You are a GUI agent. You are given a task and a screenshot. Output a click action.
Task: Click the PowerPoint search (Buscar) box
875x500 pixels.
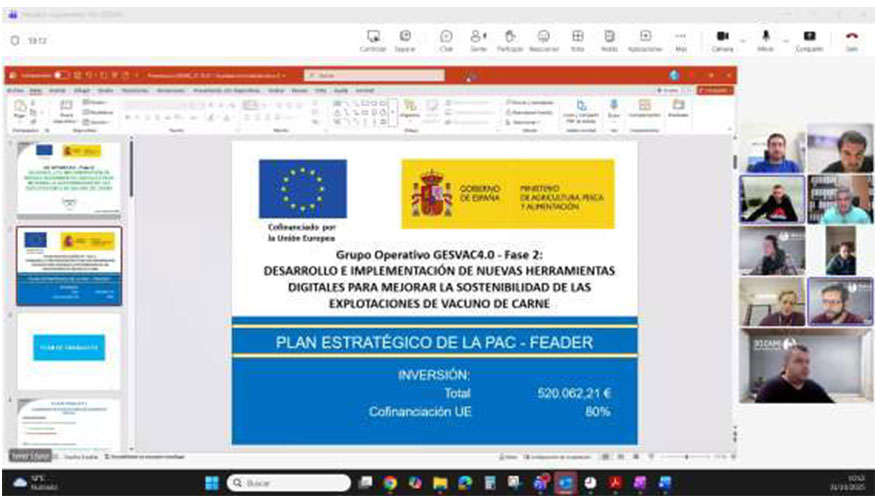click(374, 75)
